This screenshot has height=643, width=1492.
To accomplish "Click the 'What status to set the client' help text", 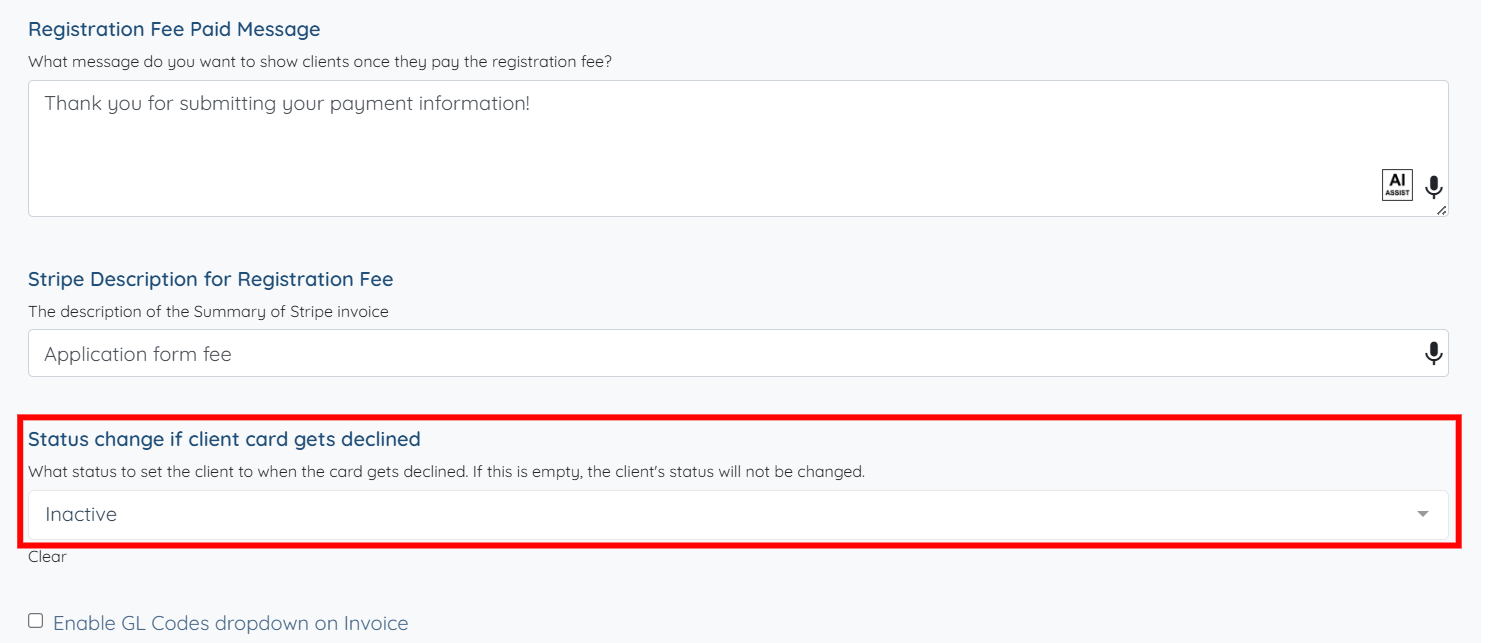I will (x=446, y=472).
